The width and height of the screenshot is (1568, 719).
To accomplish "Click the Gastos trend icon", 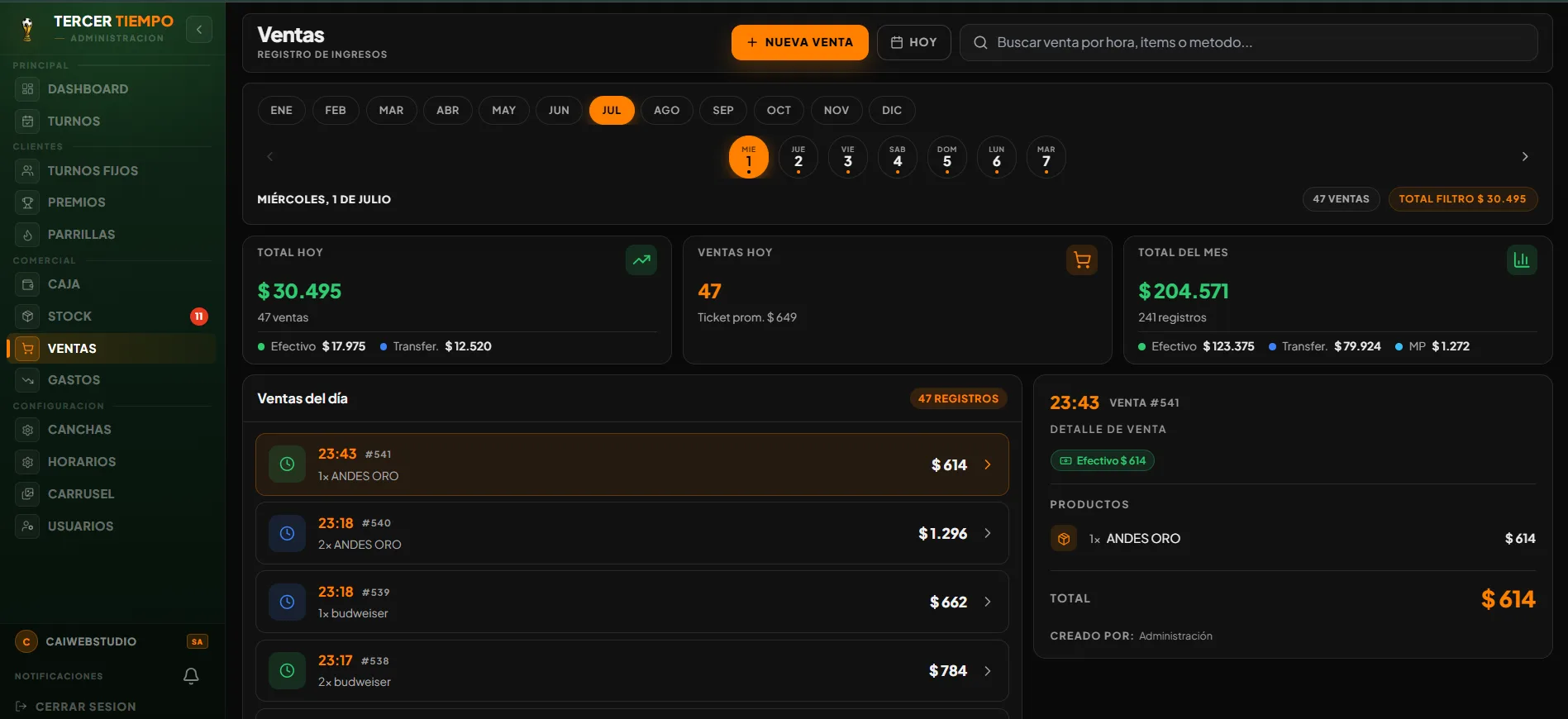I will tap(27, 379).
